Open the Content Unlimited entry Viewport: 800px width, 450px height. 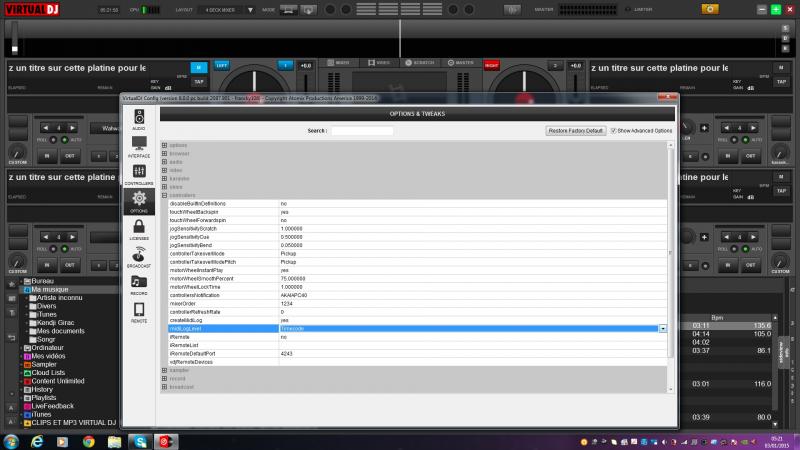(x=58, y=381)
